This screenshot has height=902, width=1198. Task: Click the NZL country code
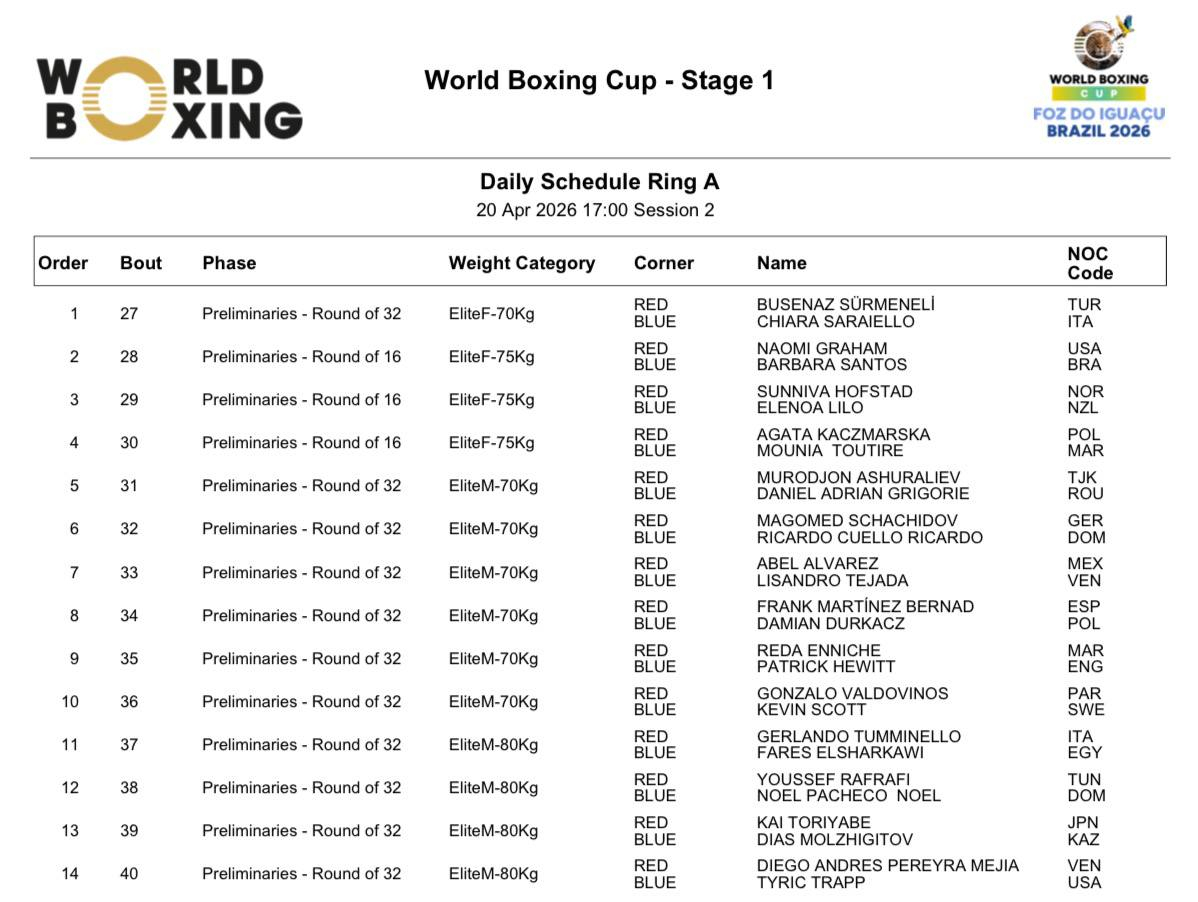(1082, 408)
